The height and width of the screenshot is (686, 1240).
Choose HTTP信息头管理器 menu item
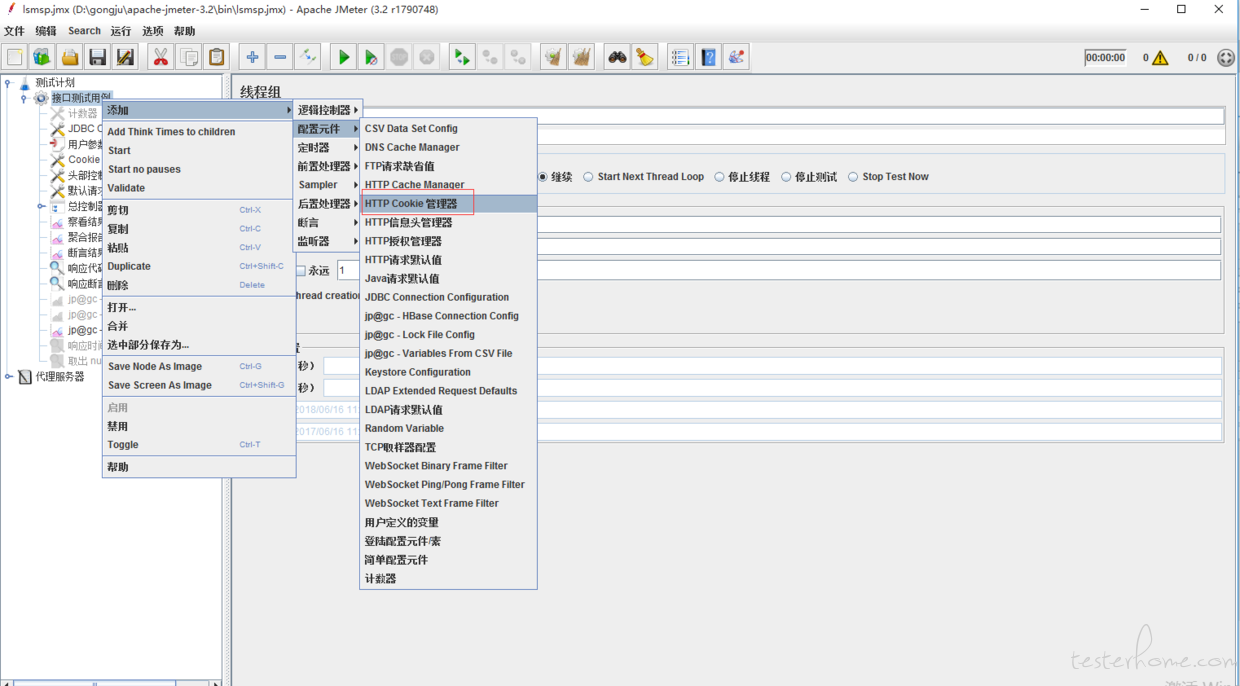pos(448,223)
